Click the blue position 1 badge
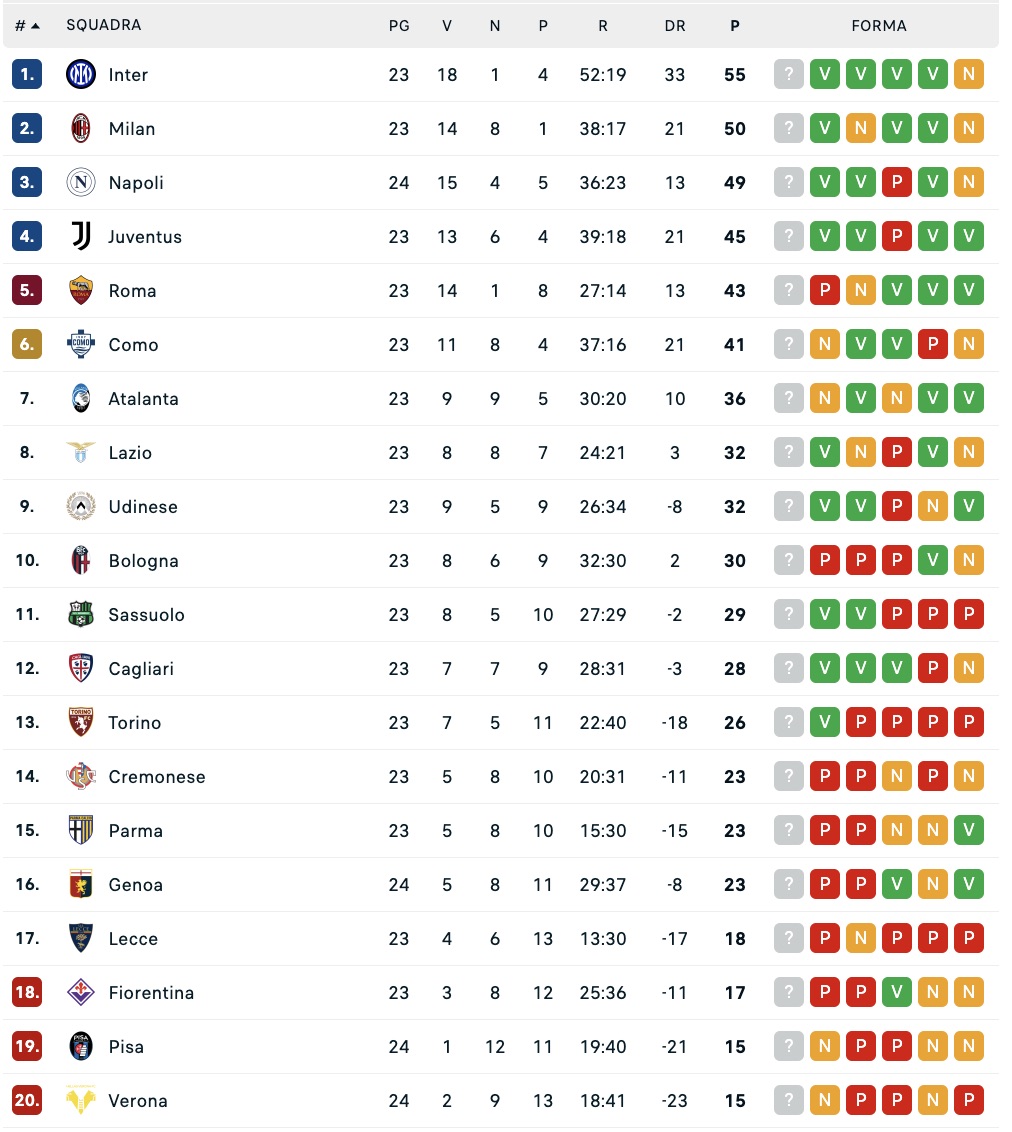Viewport: 1012px width, 1132px height. click(27, 75)
